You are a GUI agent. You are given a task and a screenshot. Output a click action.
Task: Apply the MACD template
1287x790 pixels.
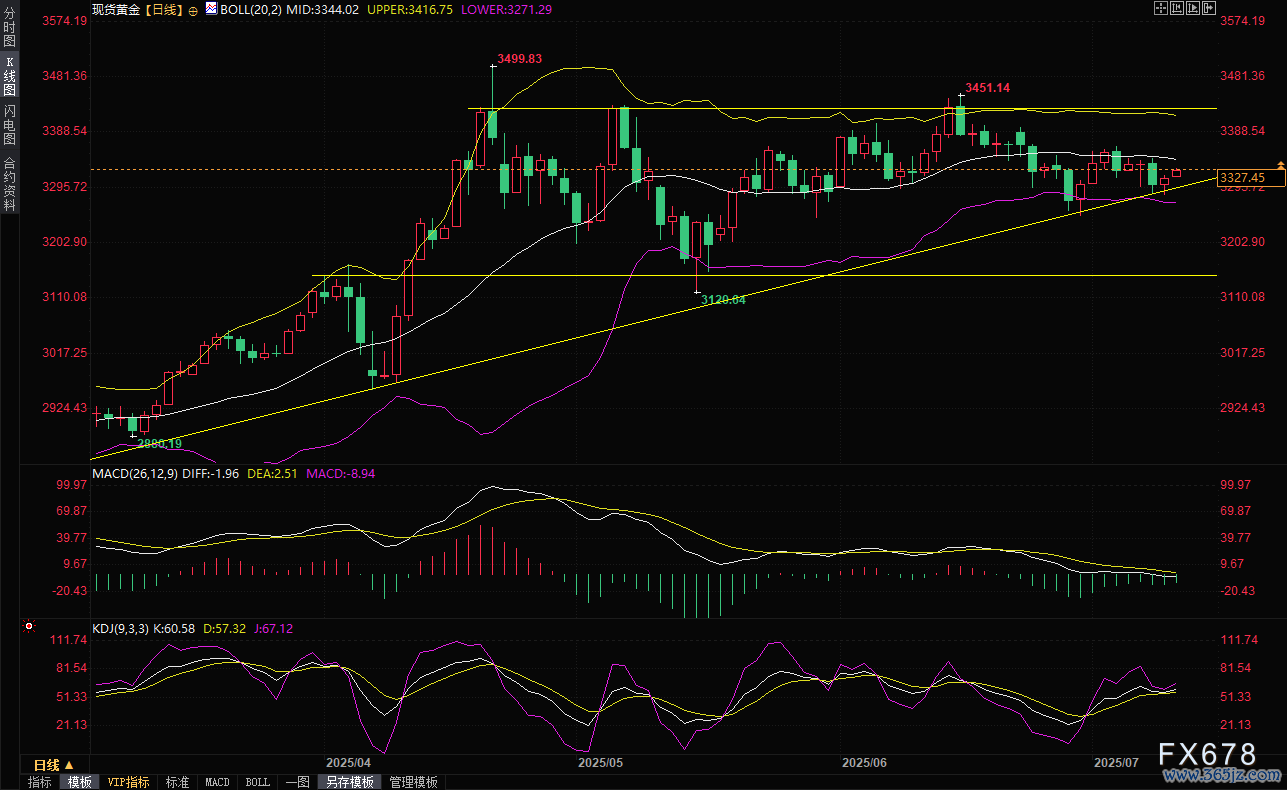click(x=217, y=782)
